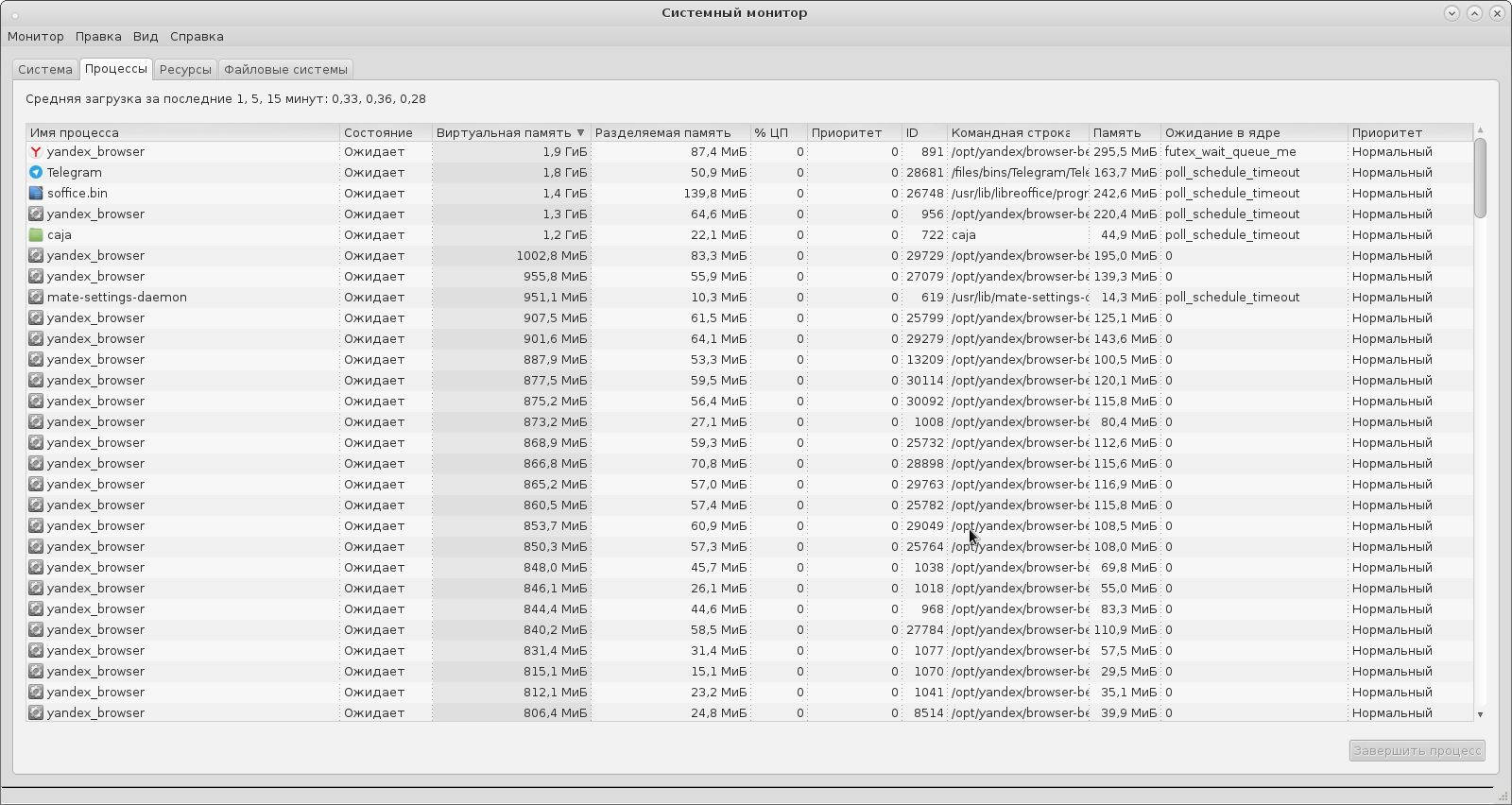Click icon of yandex_browser with ID 29763

[36, 485]
